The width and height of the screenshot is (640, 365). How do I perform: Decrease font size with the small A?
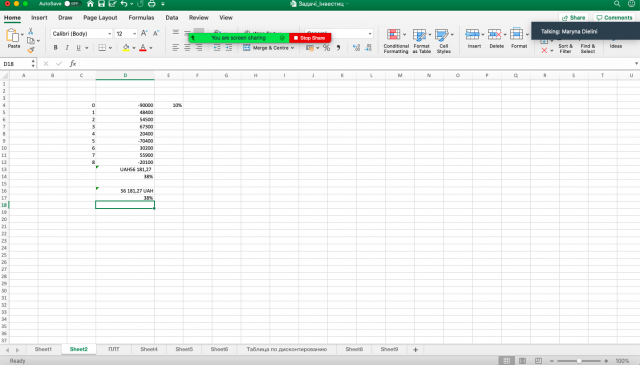156,33
